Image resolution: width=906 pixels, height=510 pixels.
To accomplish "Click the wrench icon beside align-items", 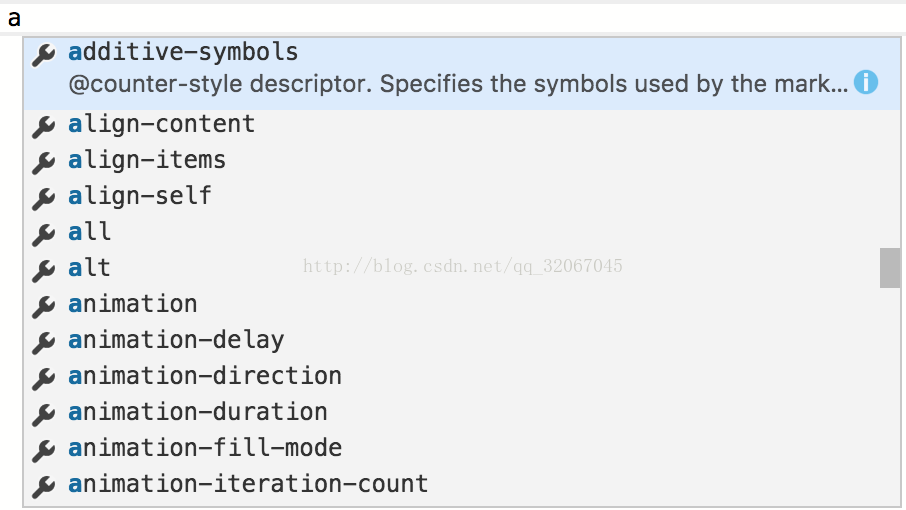I will click(x=43, y=162).
